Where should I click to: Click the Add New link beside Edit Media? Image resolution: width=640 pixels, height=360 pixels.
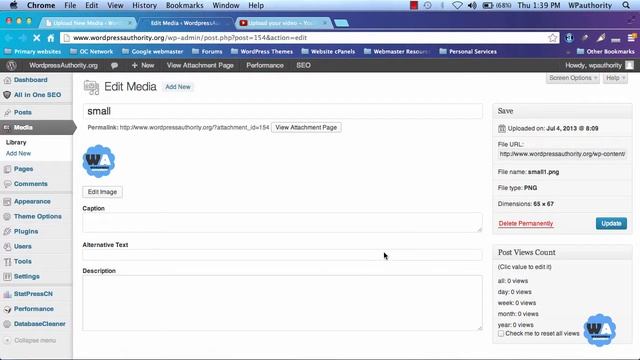(x=178, y=87)
